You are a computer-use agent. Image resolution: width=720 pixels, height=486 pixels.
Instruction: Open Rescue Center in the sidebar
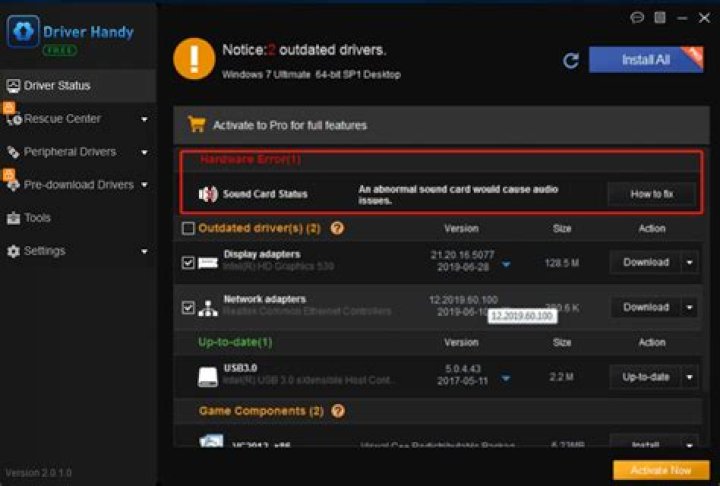(78, 119)
